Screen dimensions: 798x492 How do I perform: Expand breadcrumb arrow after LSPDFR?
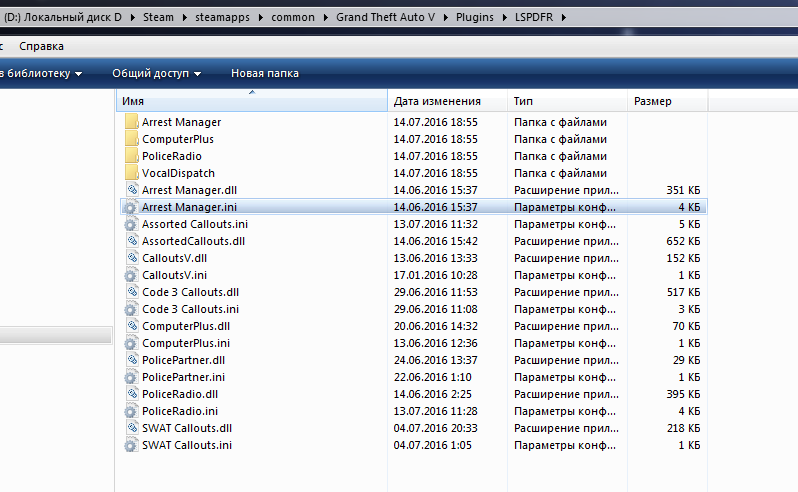tap(564, 17)
